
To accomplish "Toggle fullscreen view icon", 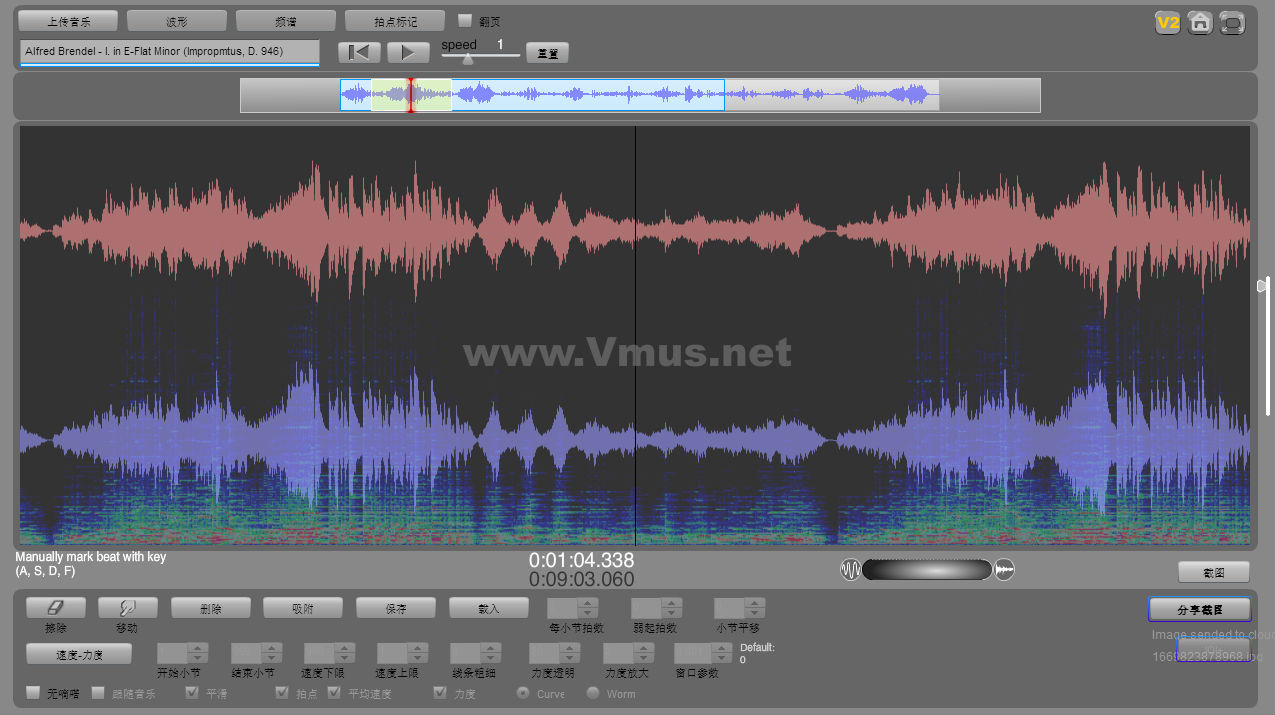I will [x=1232, y=23].
